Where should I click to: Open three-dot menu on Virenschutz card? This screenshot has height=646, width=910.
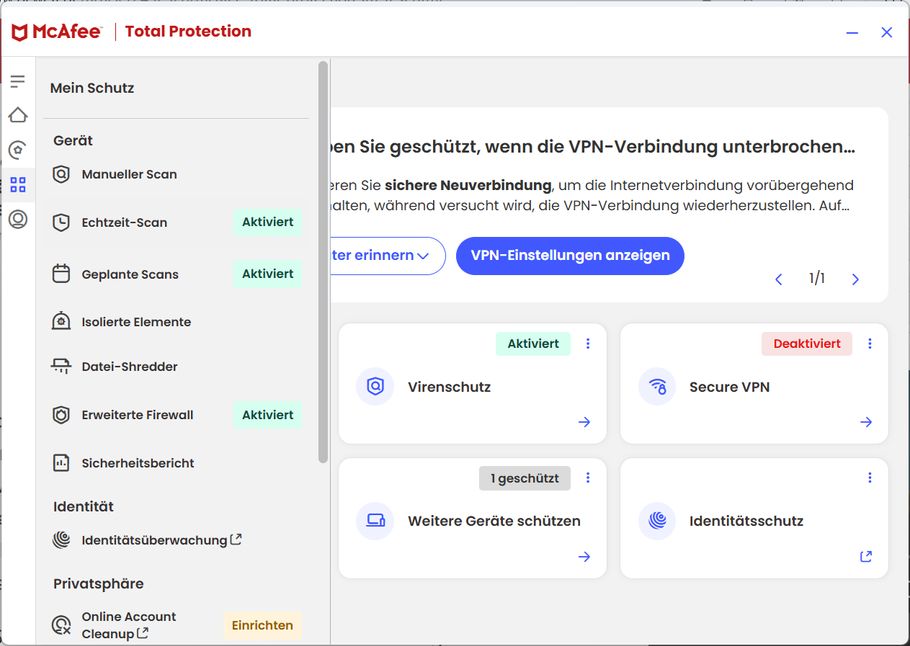pos(588,344)
